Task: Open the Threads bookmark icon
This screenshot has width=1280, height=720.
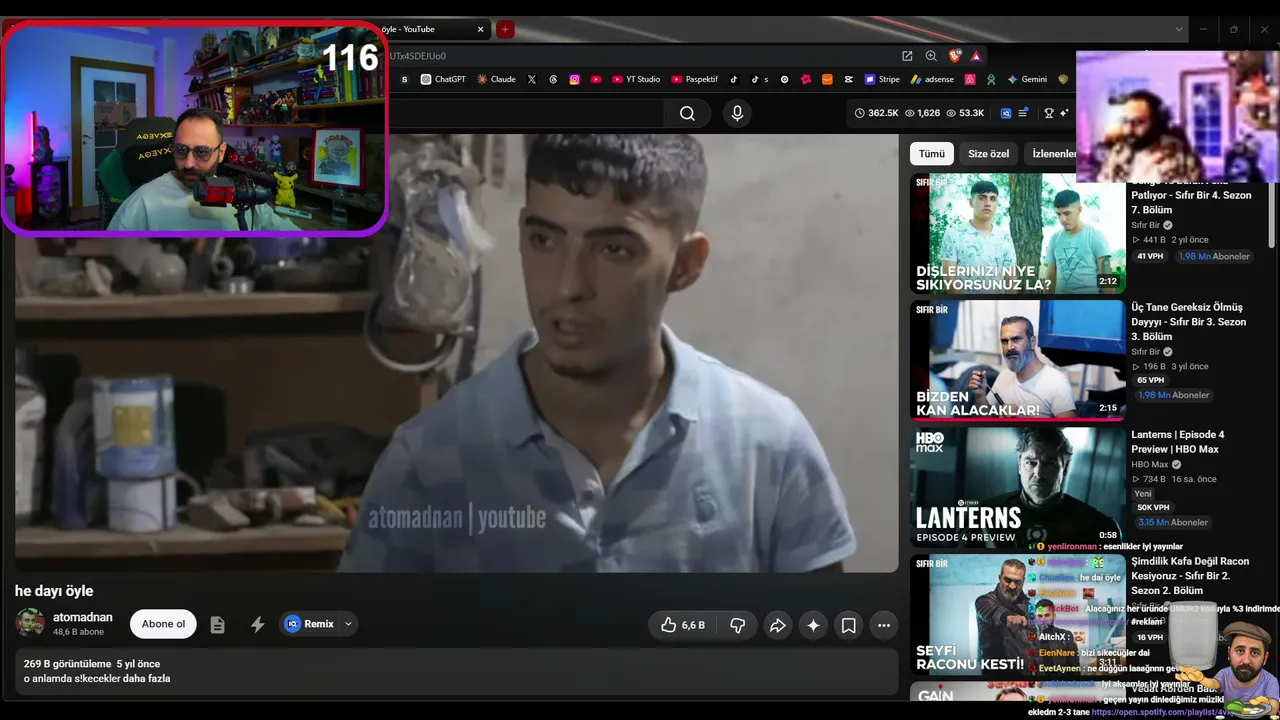Action: tap(553, 79)
